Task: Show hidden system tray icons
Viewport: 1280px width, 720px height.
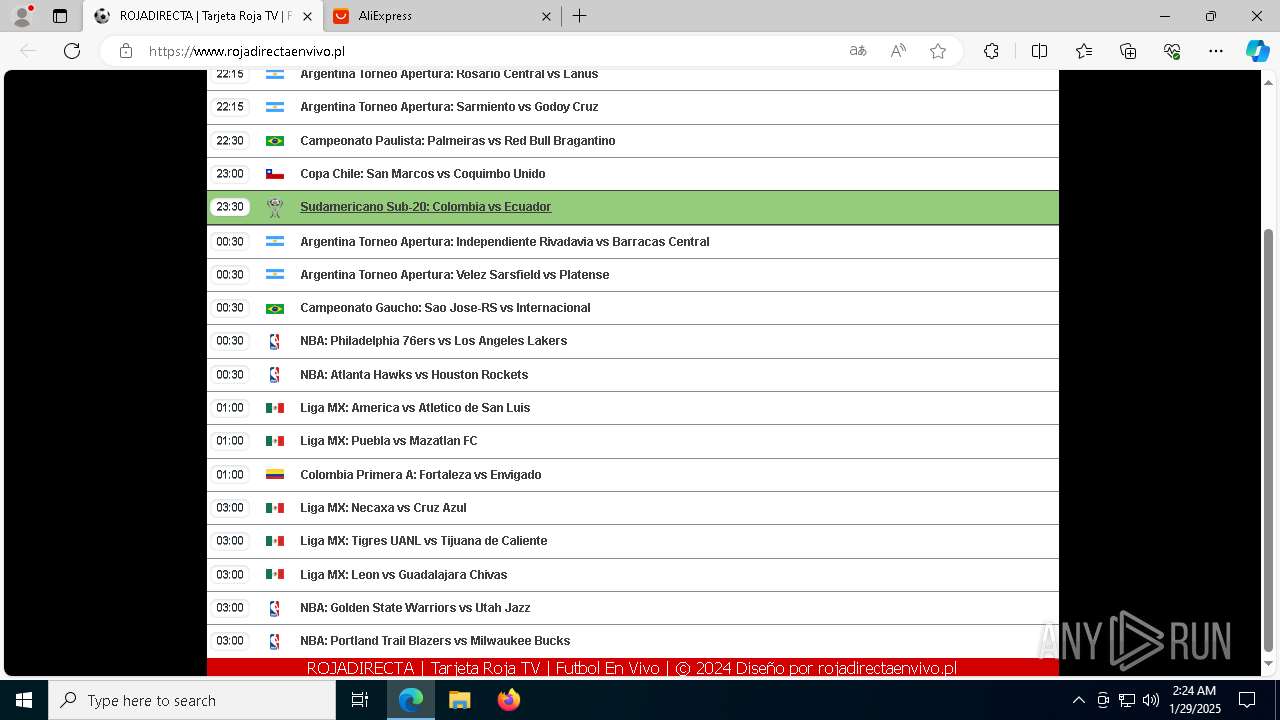Action: tap(1078, 700)
